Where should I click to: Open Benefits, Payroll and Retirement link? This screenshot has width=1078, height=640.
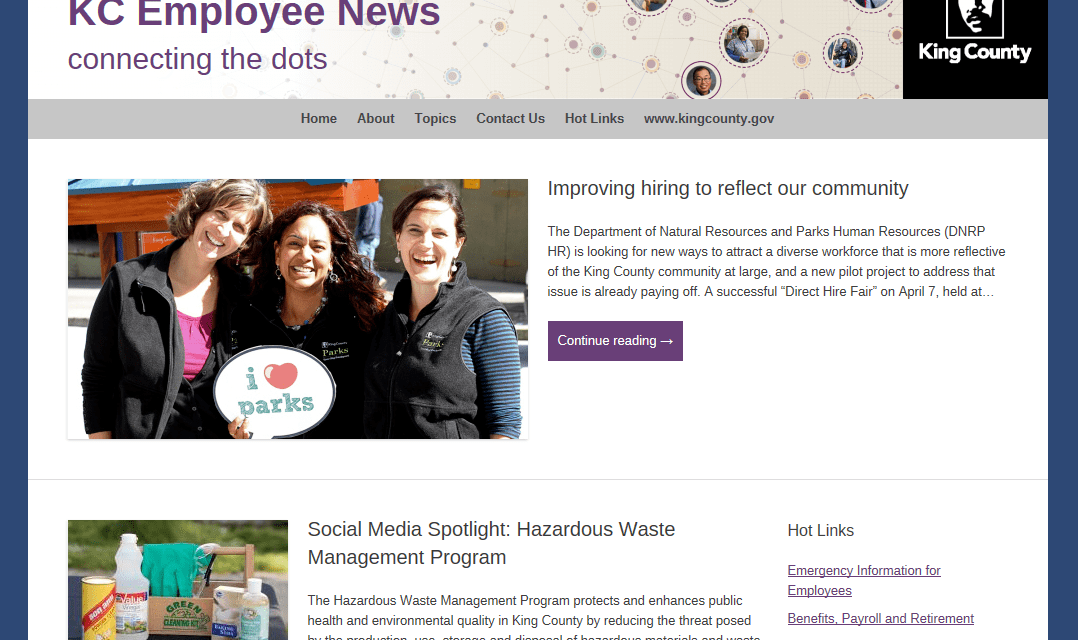[880, 618]
